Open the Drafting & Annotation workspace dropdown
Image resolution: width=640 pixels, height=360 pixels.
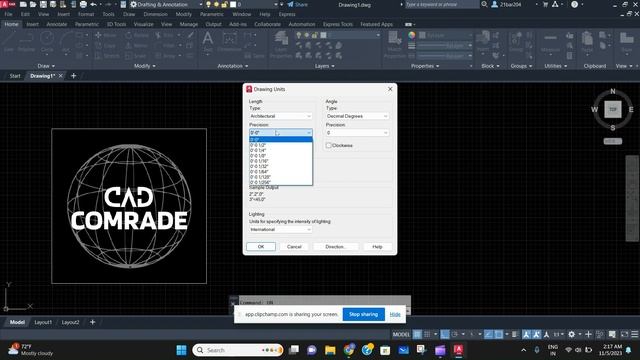click(x=167, y=4)
